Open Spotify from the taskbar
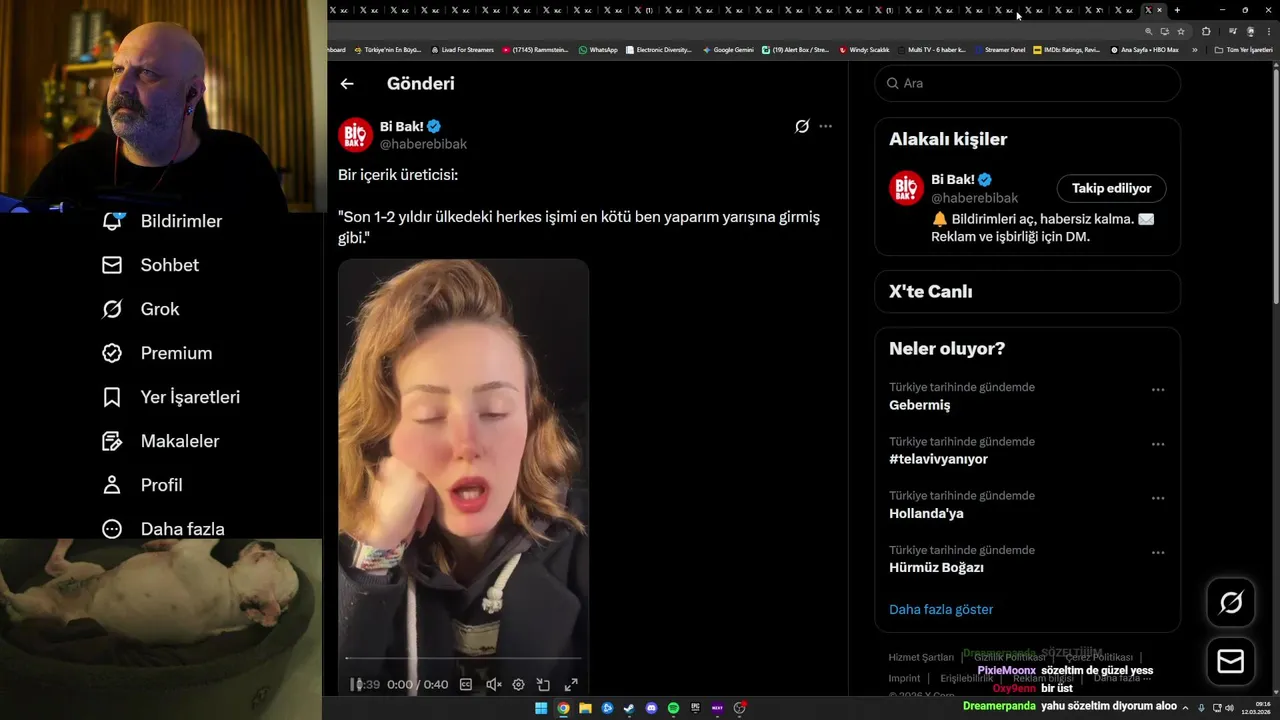 [x=673, y=708]
